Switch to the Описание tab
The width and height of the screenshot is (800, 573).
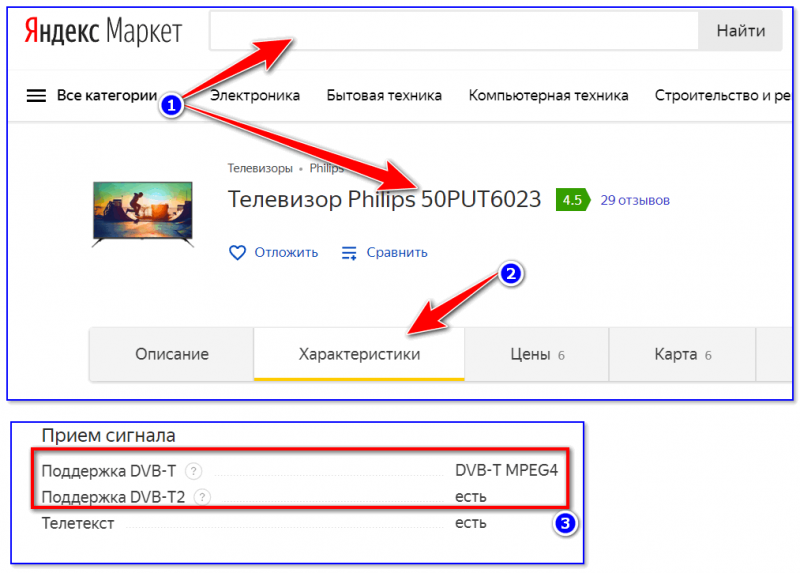click(172, 354)
